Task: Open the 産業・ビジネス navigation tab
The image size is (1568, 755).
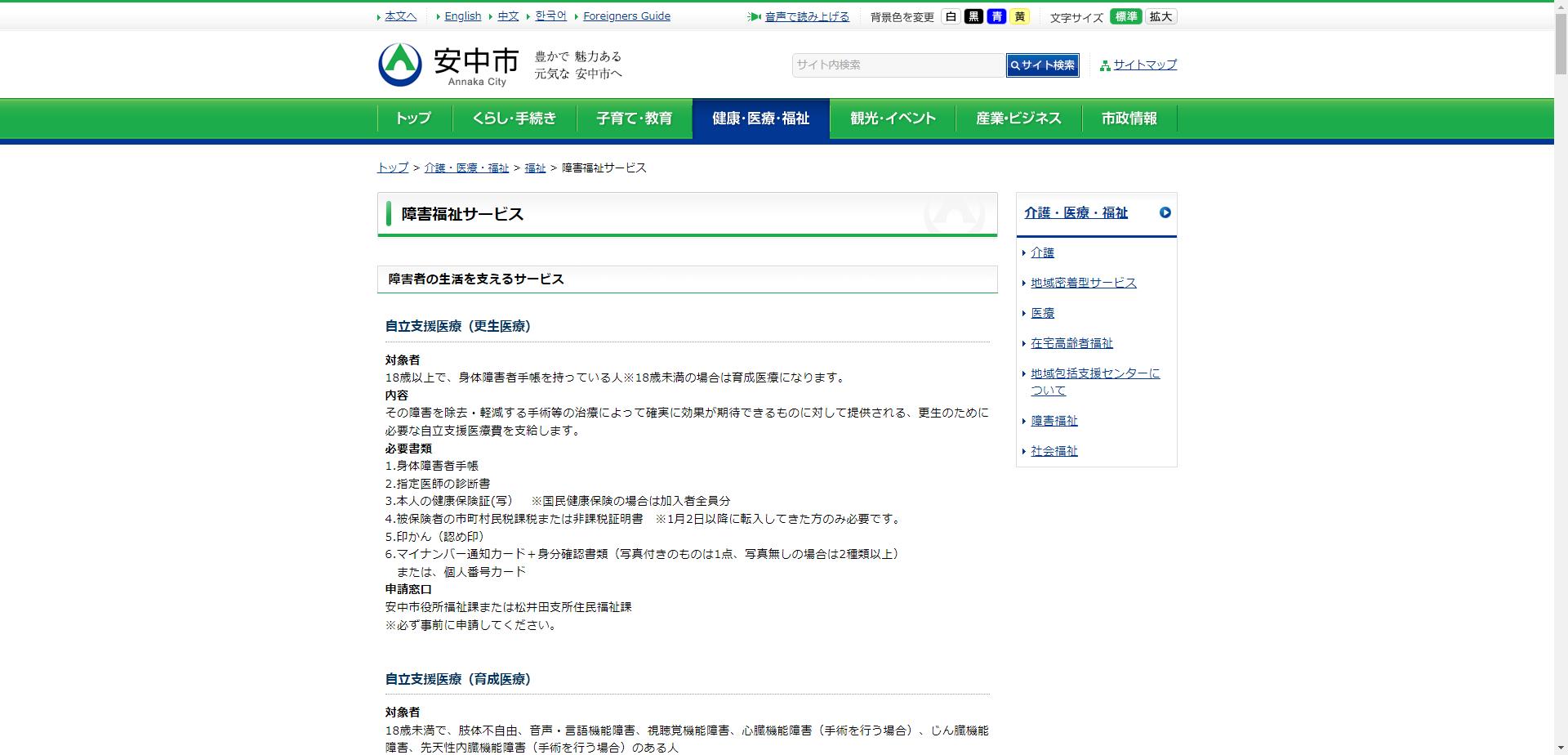Action: 1018,118
